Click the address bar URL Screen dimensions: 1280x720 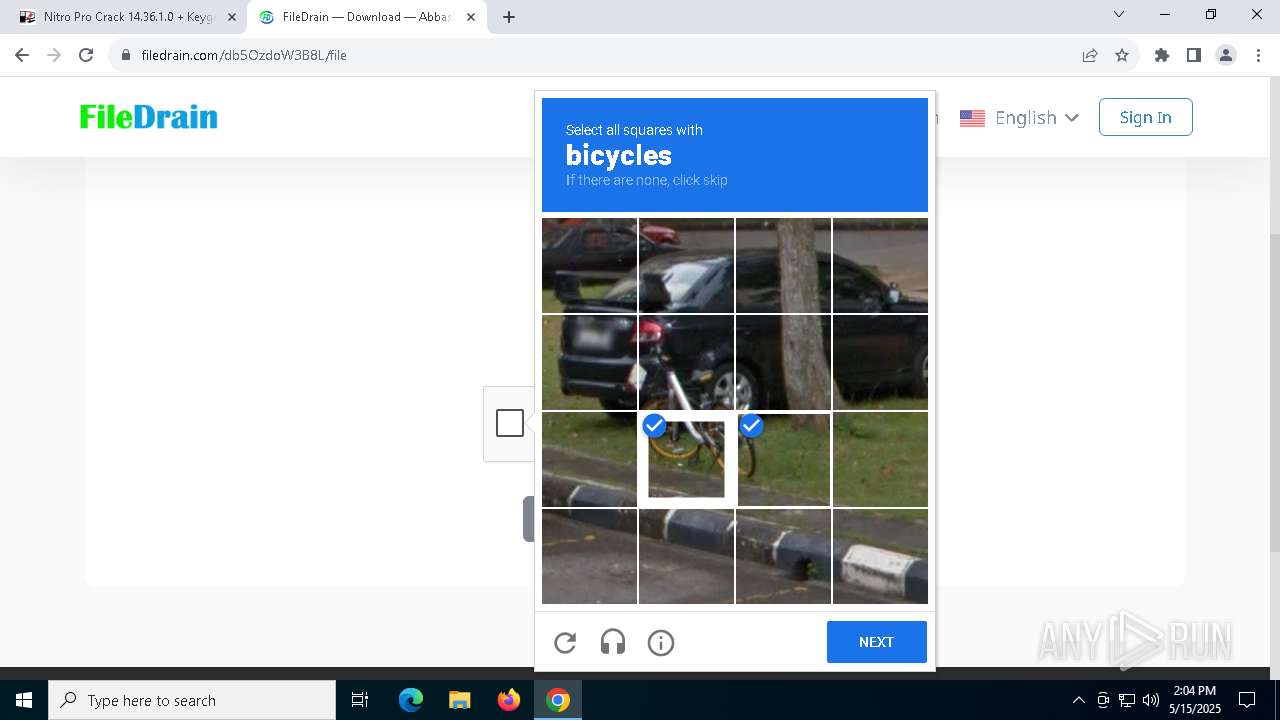(x=244, y=55)
